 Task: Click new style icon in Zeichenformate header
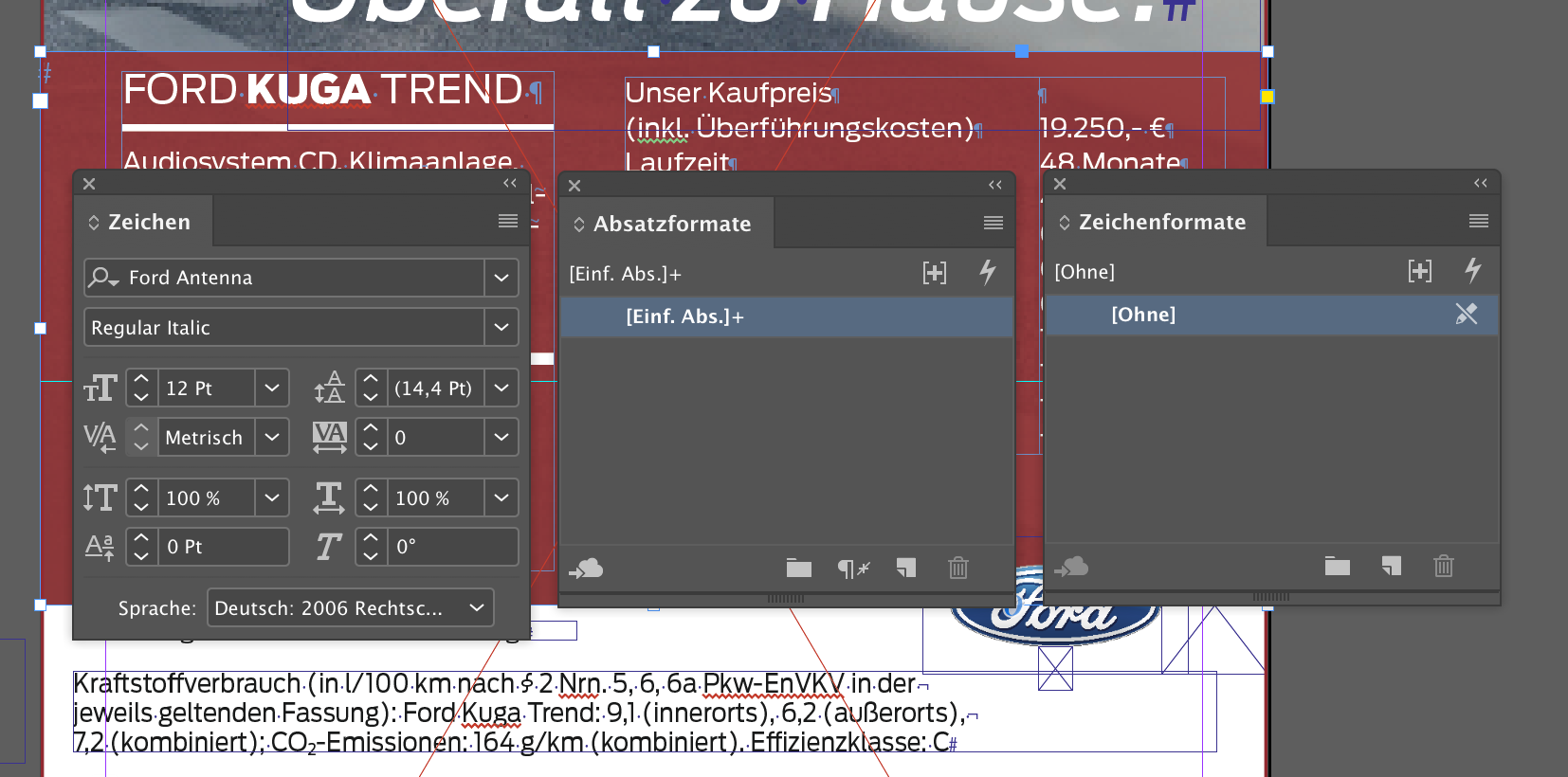click(x=1420, y=271)
